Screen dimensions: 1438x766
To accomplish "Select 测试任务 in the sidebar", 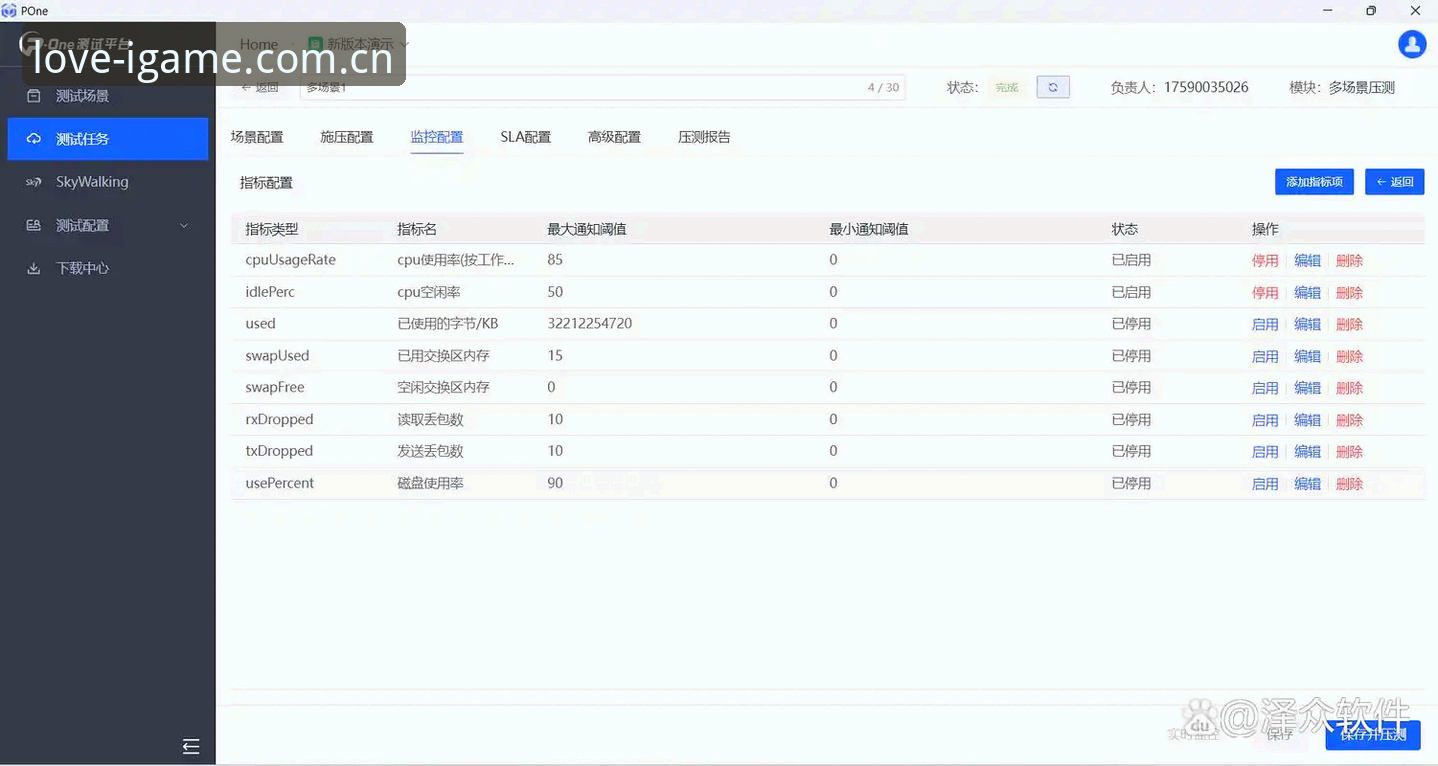I will click(107, 139).
